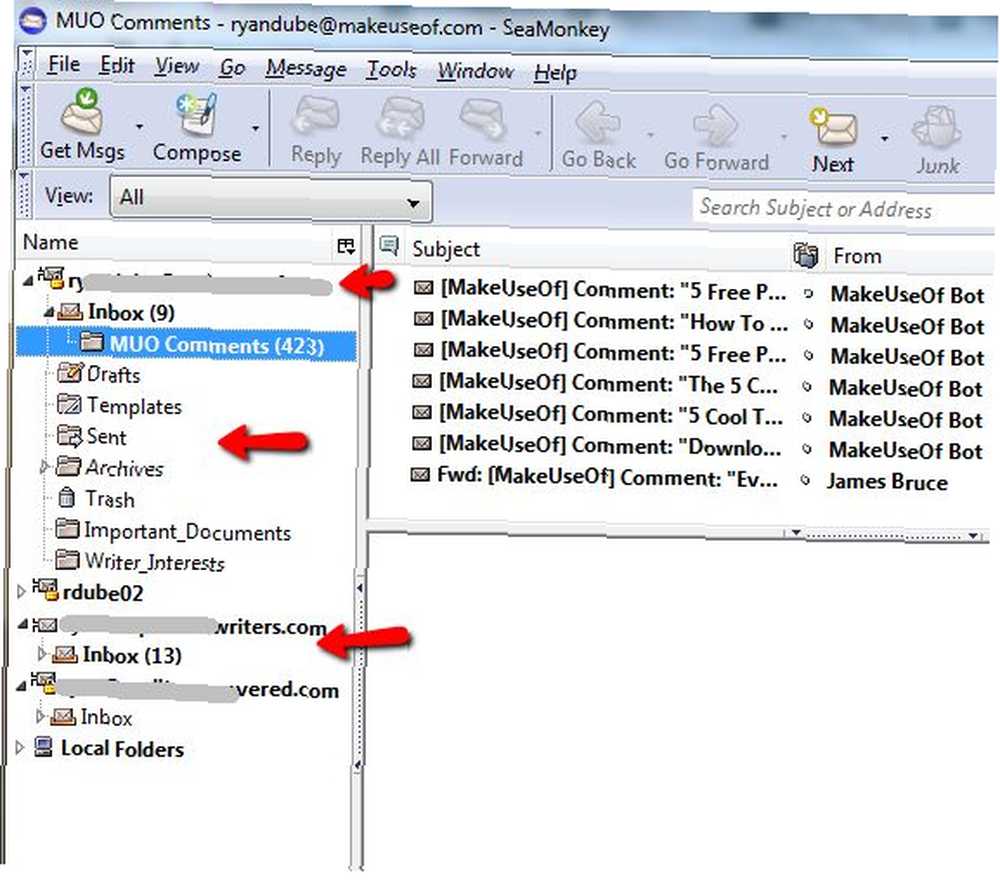Viewport: 1000px width, 885px height.
Task: Select the Archives folder icon
Action: [x=68, y=466]
